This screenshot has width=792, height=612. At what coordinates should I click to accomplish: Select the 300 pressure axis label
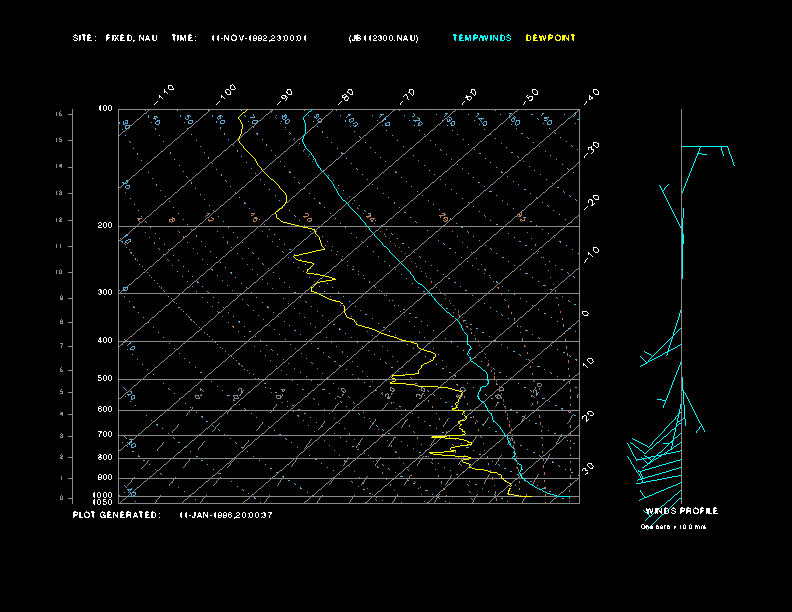105,293
